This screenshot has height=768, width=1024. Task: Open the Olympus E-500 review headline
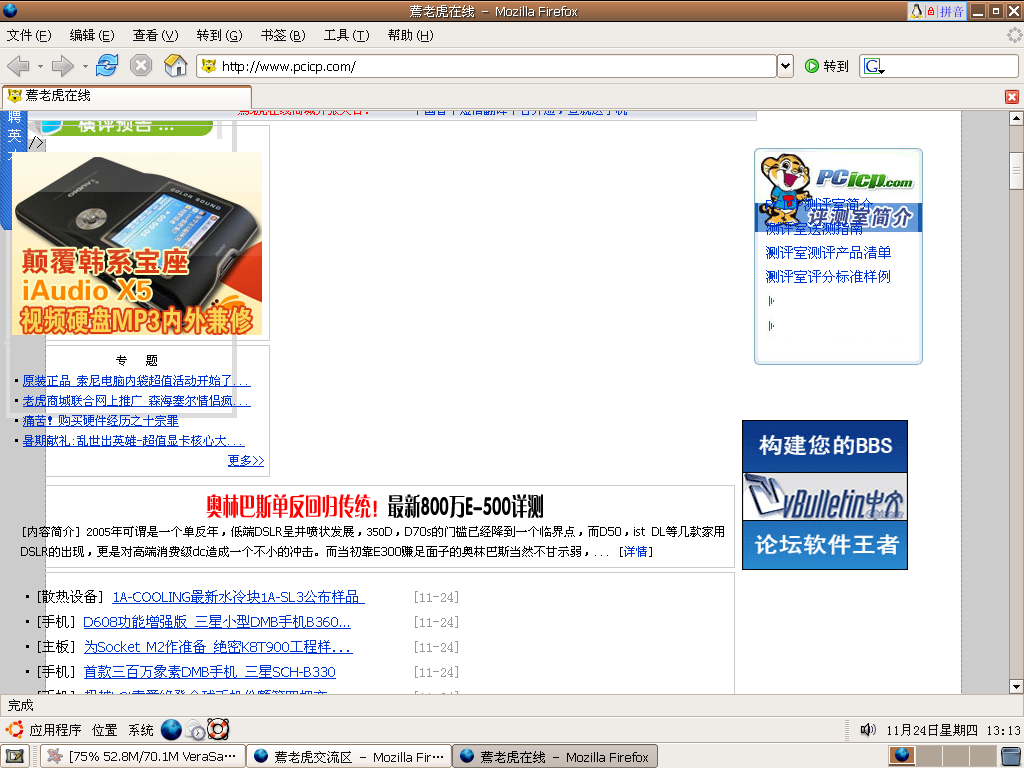(x=374, y=506)
